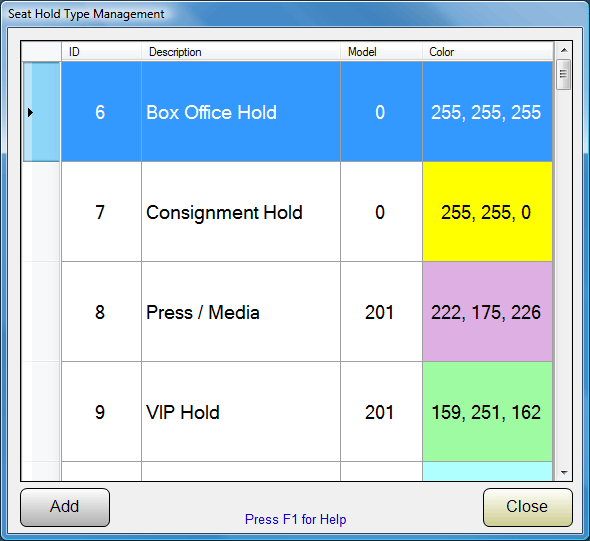The width and height of the screenshot is (590, 541).
Task: Sort by the Description column header
Action: coord(241,52)
